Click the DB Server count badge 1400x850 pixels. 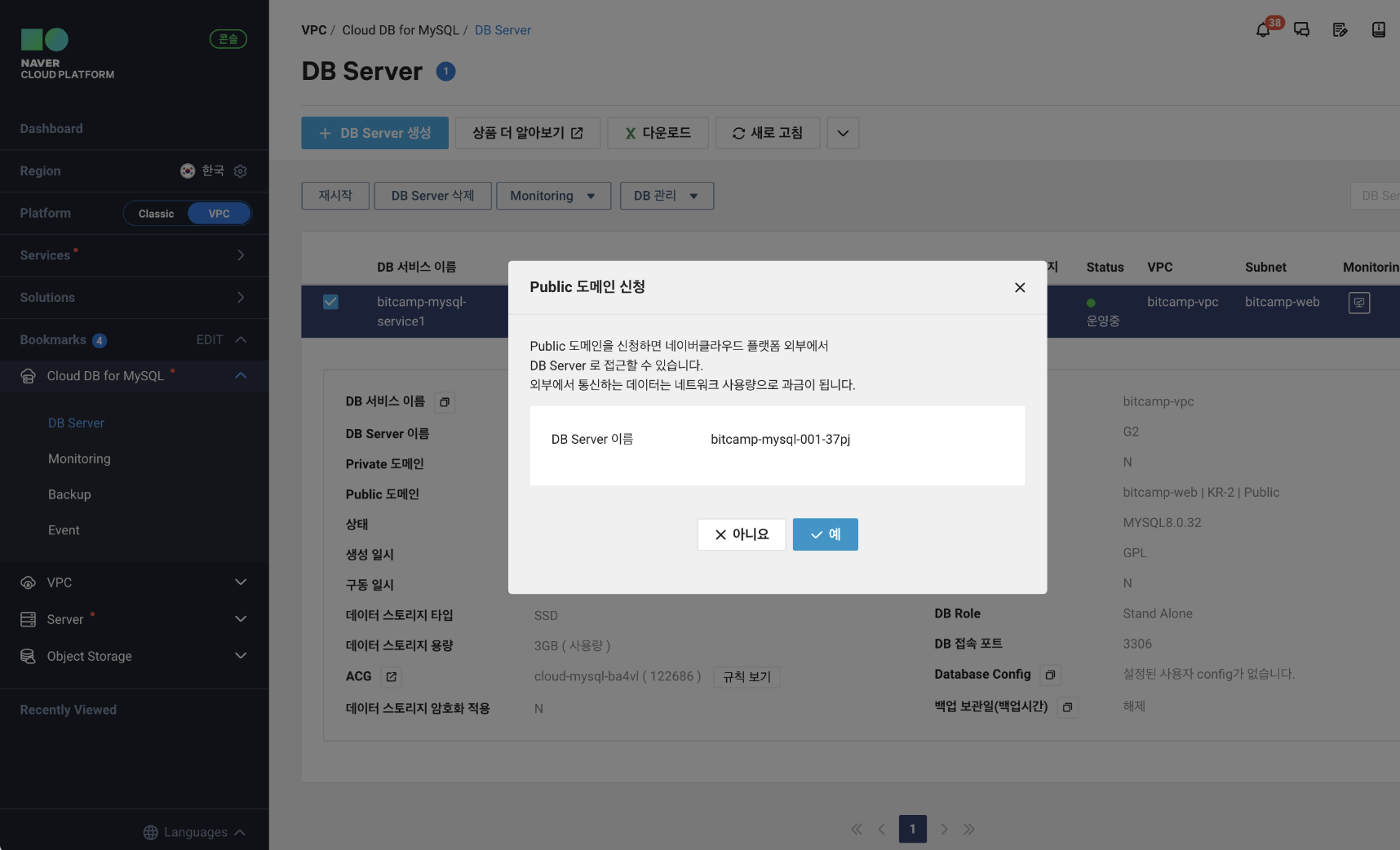point(445,72)
